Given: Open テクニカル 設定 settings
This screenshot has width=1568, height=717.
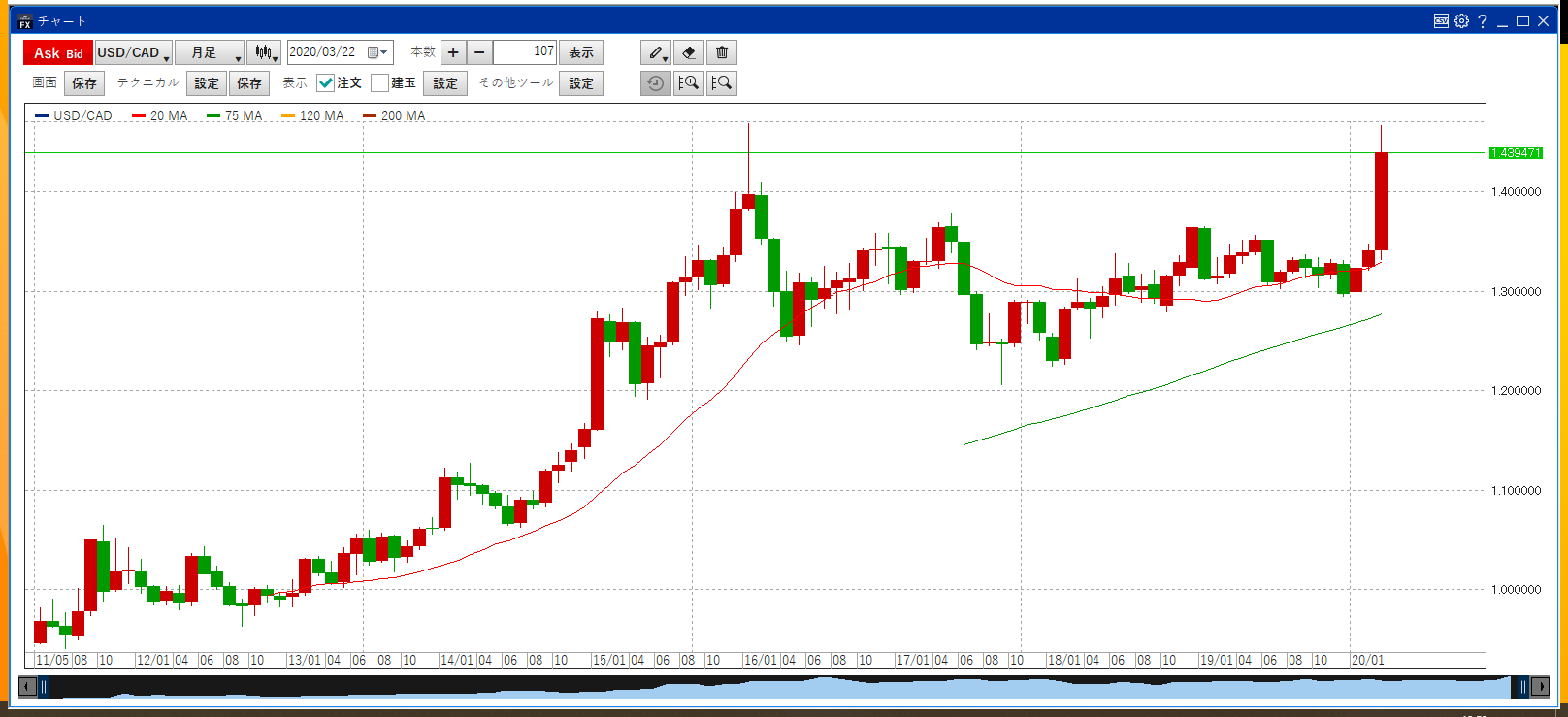Looking at the screenshot, I should point(207,83).
